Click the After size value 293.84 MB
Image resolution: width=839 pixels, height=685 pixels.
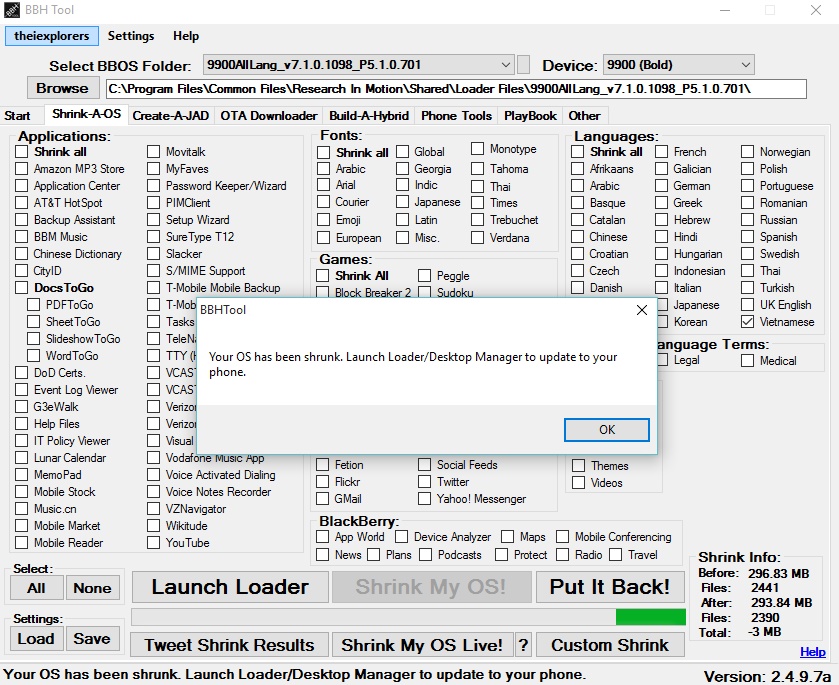click(781, 603)
